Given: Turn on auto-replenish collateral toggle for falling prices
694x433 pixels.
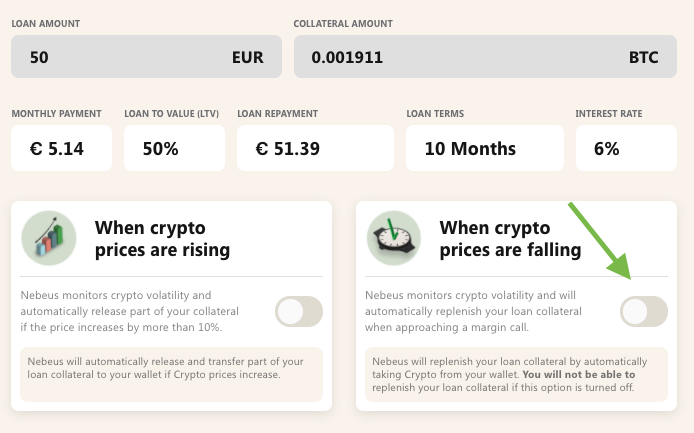Looking at the screenshot, I should pyautogui.click(x=644, y=312).
